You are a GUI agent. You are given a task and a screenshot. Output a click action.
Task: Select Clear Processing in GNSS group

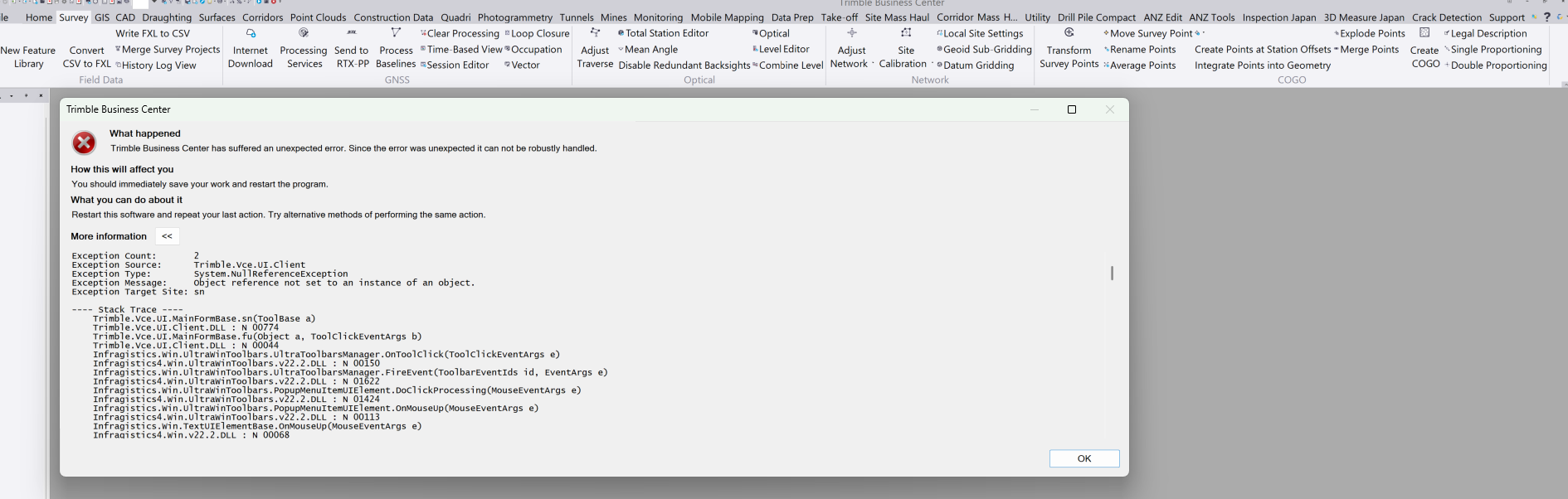(x=460, y=34)
